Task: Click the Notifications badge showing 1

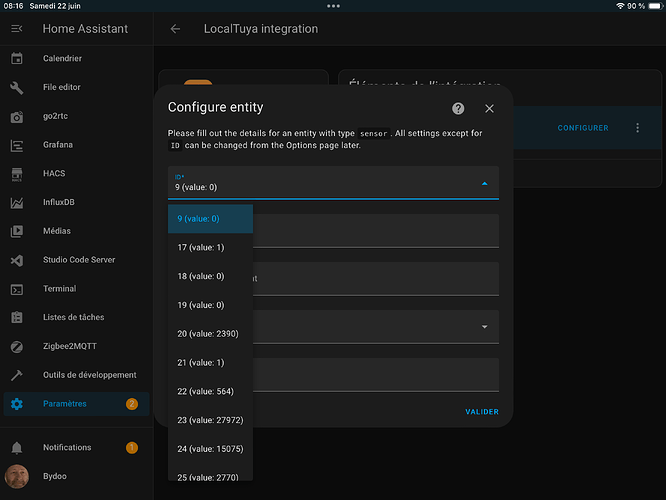Action: coord(132,447)
